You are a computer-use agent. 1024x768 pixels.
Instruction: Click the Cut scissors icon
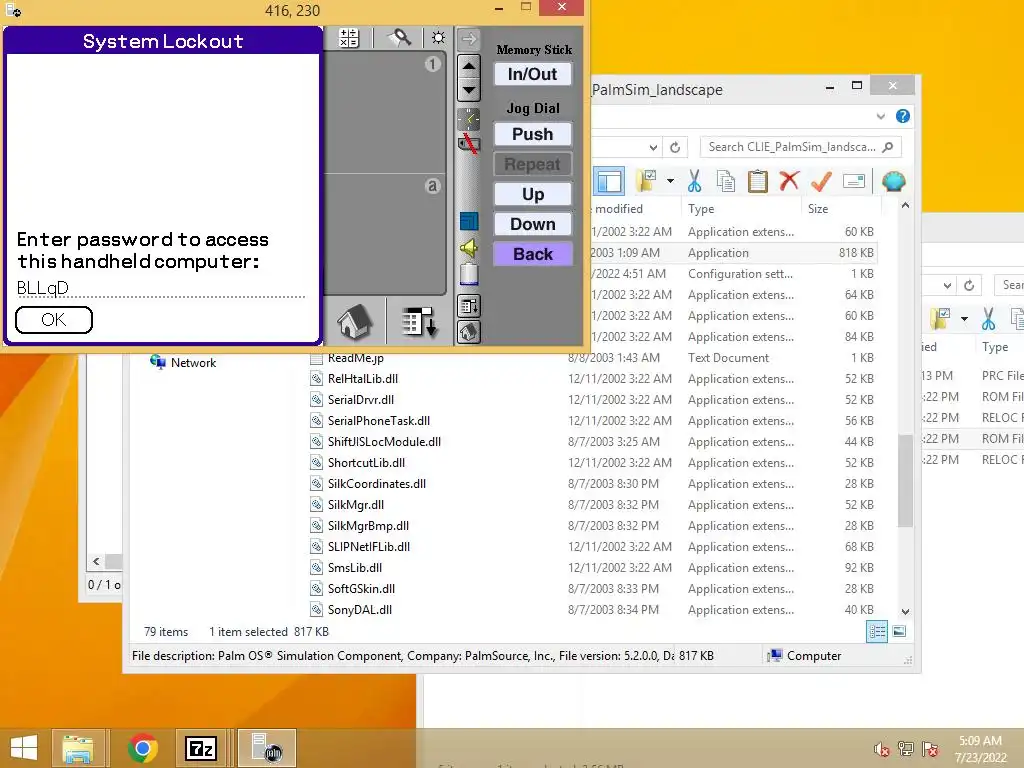tap(694, 181)
